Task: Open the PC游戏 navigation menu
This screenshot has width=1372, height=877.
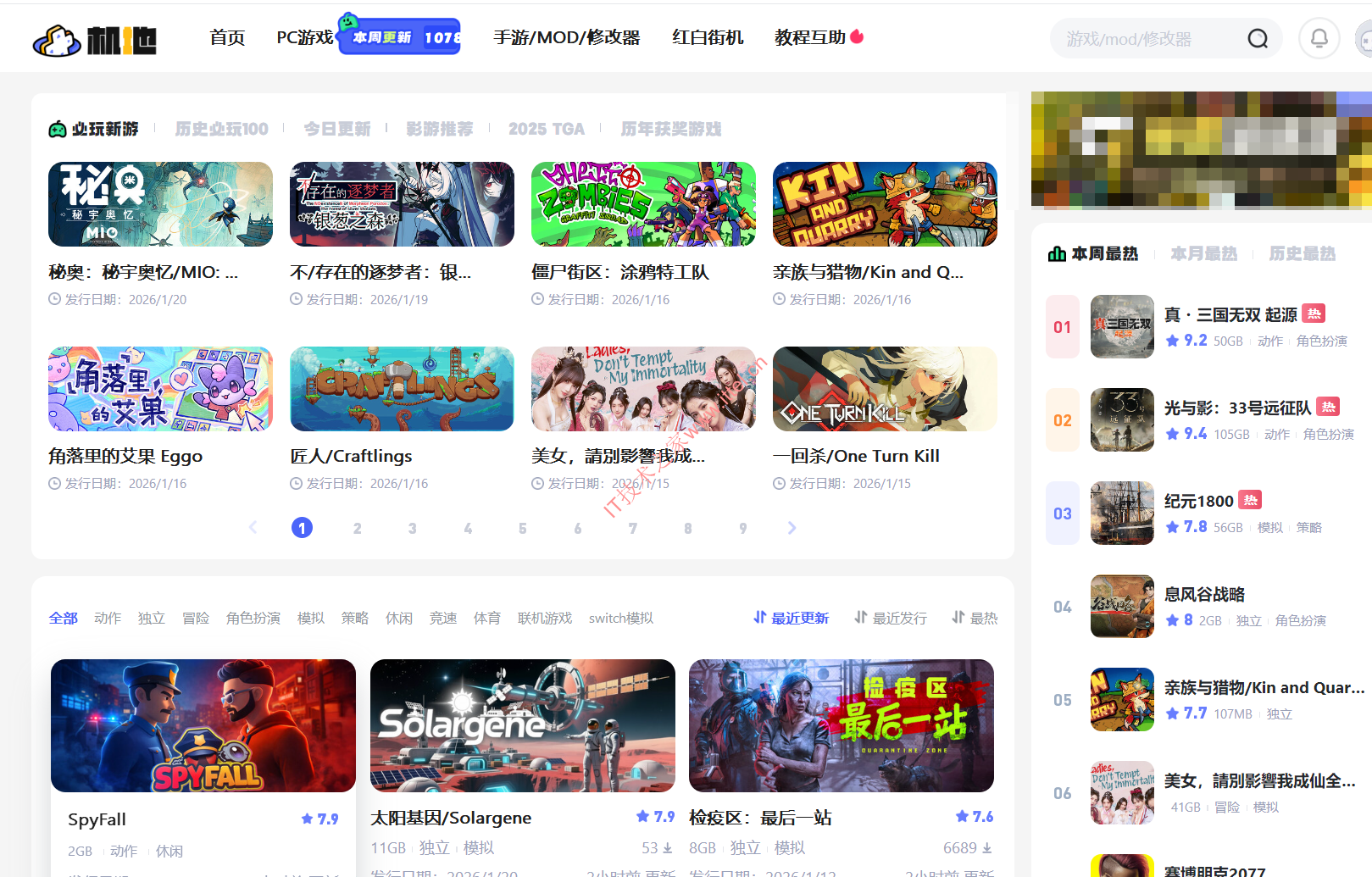Action: tap(305, 37)
